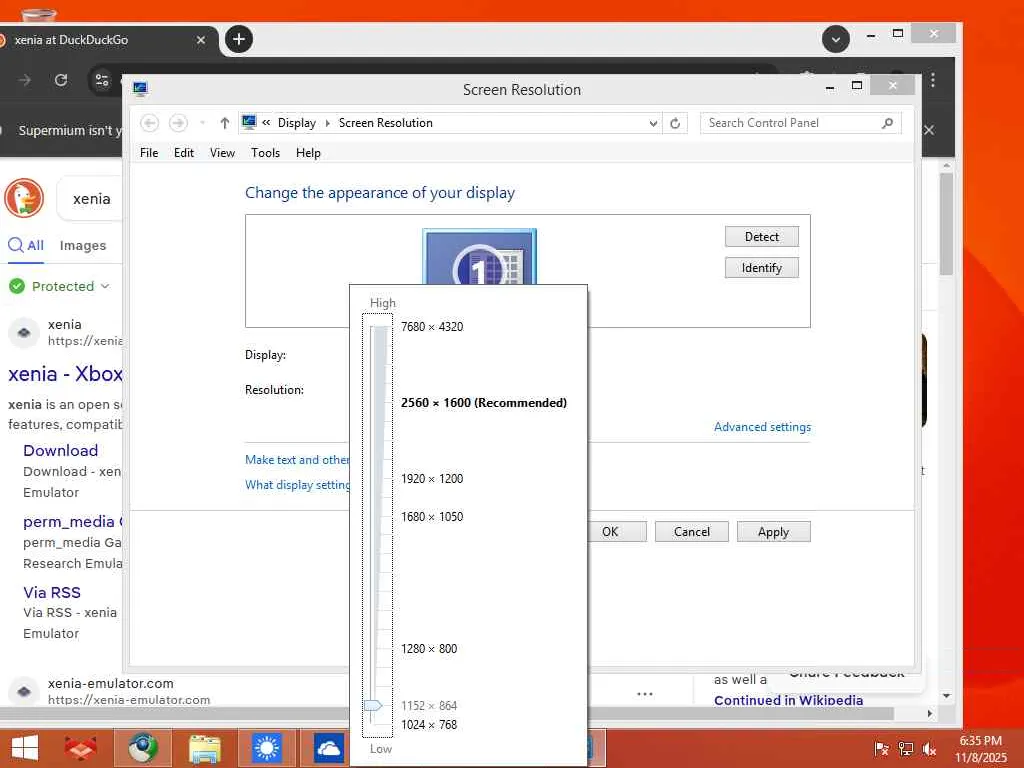Click the Action Center flag tray icon
Image resolution: width=1024 pixels, height=768 pixels.
(x=882, y=748)
